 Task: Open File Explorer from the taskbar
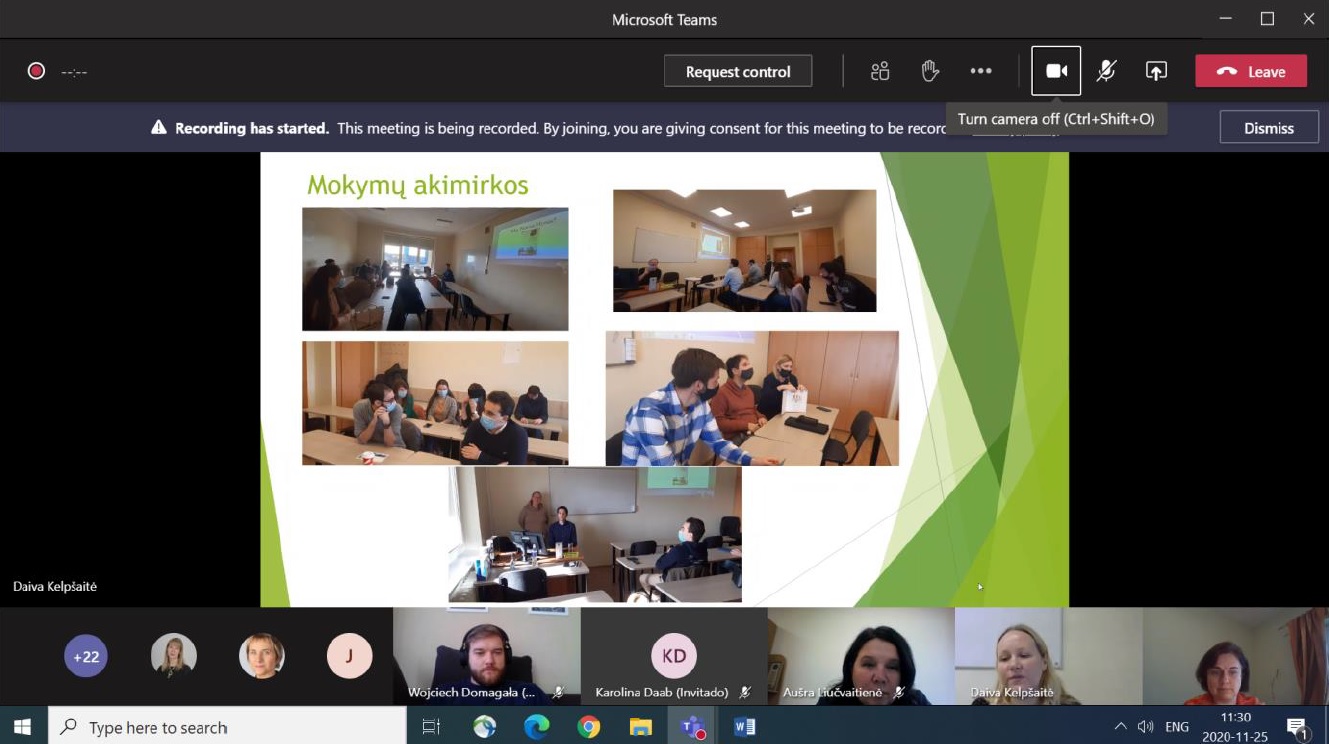point(640,727)
